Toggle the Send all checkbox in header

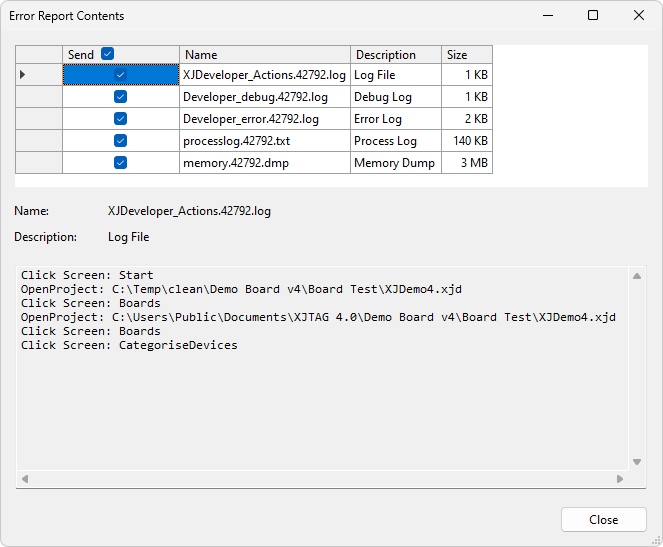coord(108,55)
